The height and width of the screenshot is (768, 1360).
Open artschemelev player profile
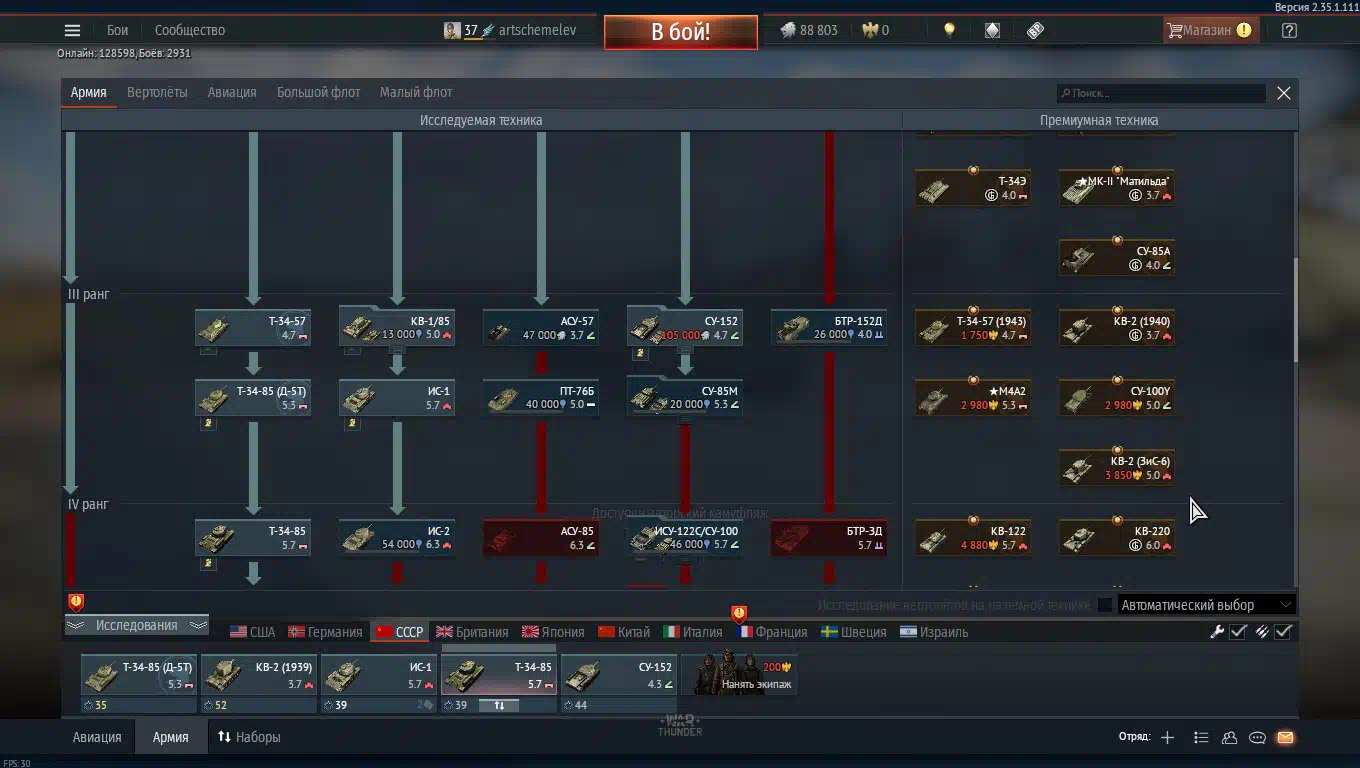537,30
